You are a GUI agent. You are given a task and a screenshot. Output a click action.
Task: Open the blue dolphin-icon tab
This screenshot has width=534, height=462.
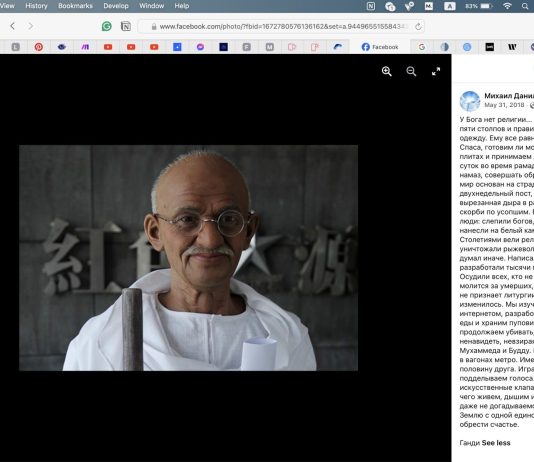[337, 47]
